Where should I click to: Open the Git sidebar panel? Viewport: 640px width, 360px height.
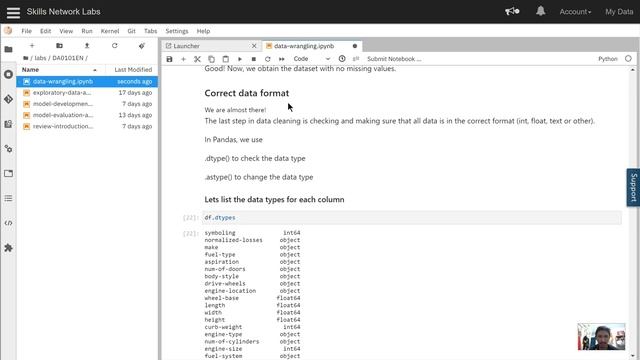pos(8,99)
